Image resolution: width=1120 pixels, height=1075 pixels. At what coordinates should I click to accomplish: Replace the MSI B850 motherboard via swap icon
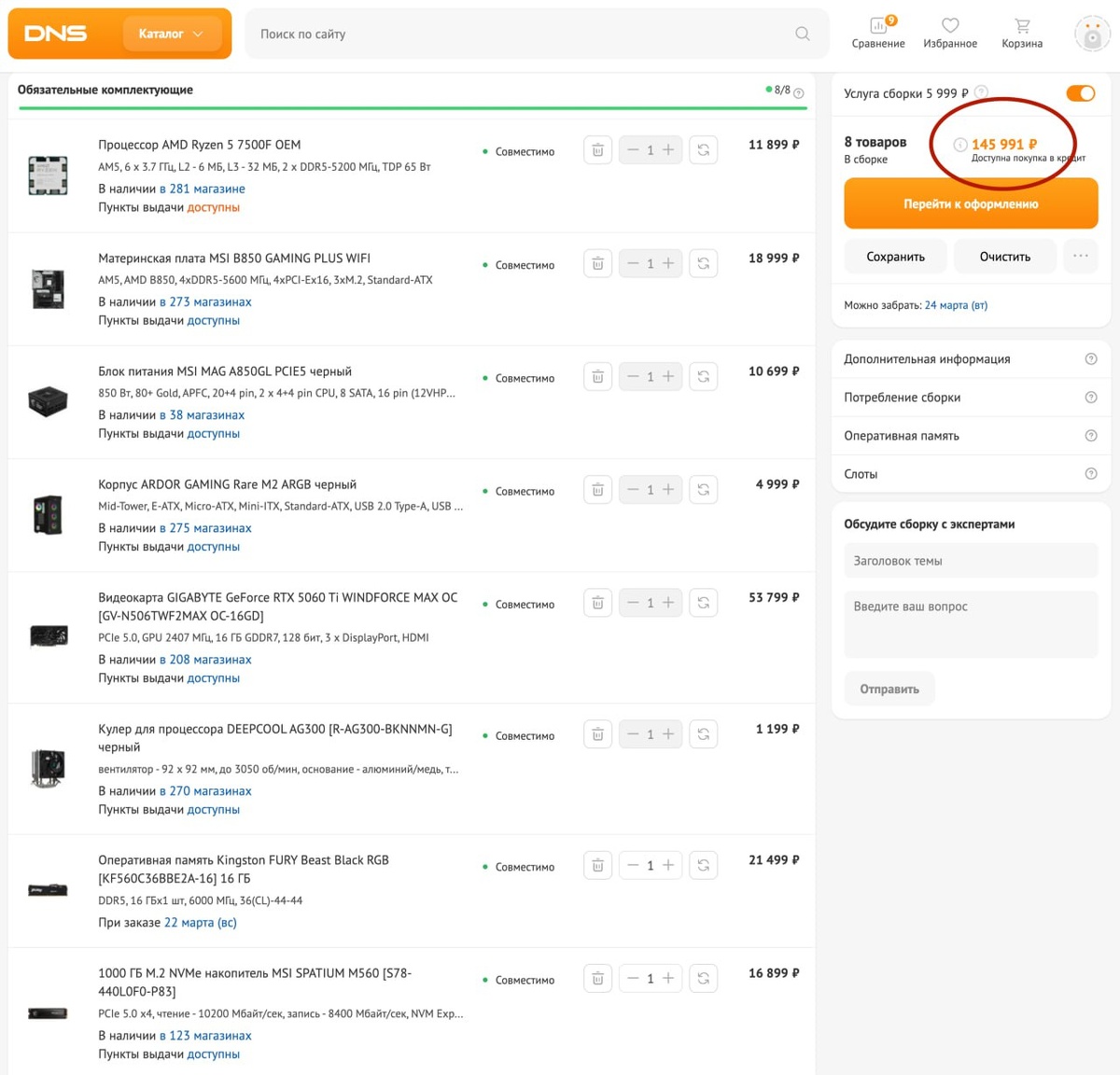pyautogui.click(x=704, y=264)
